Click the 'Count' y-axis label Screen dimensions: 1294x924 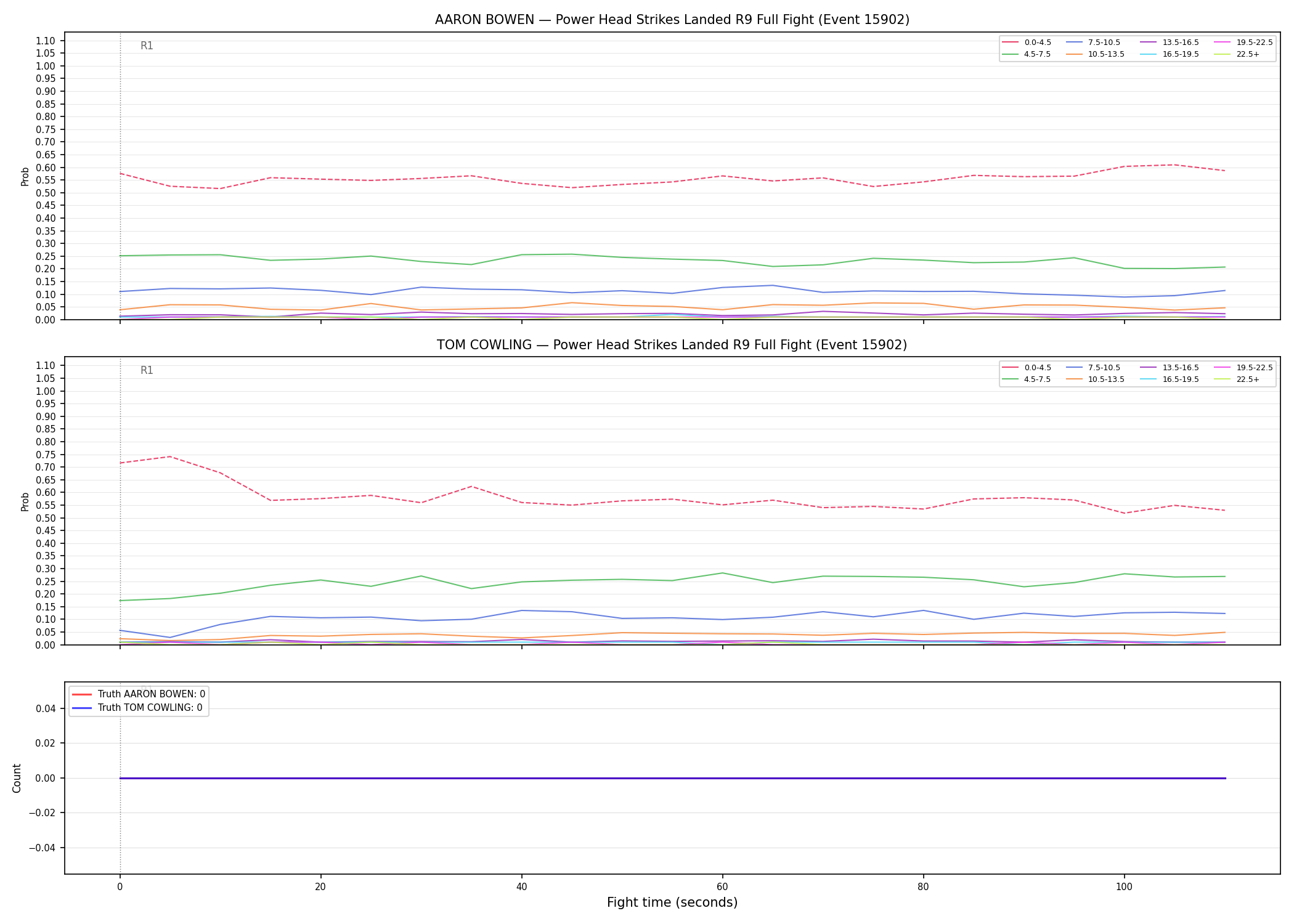(17, 778)
